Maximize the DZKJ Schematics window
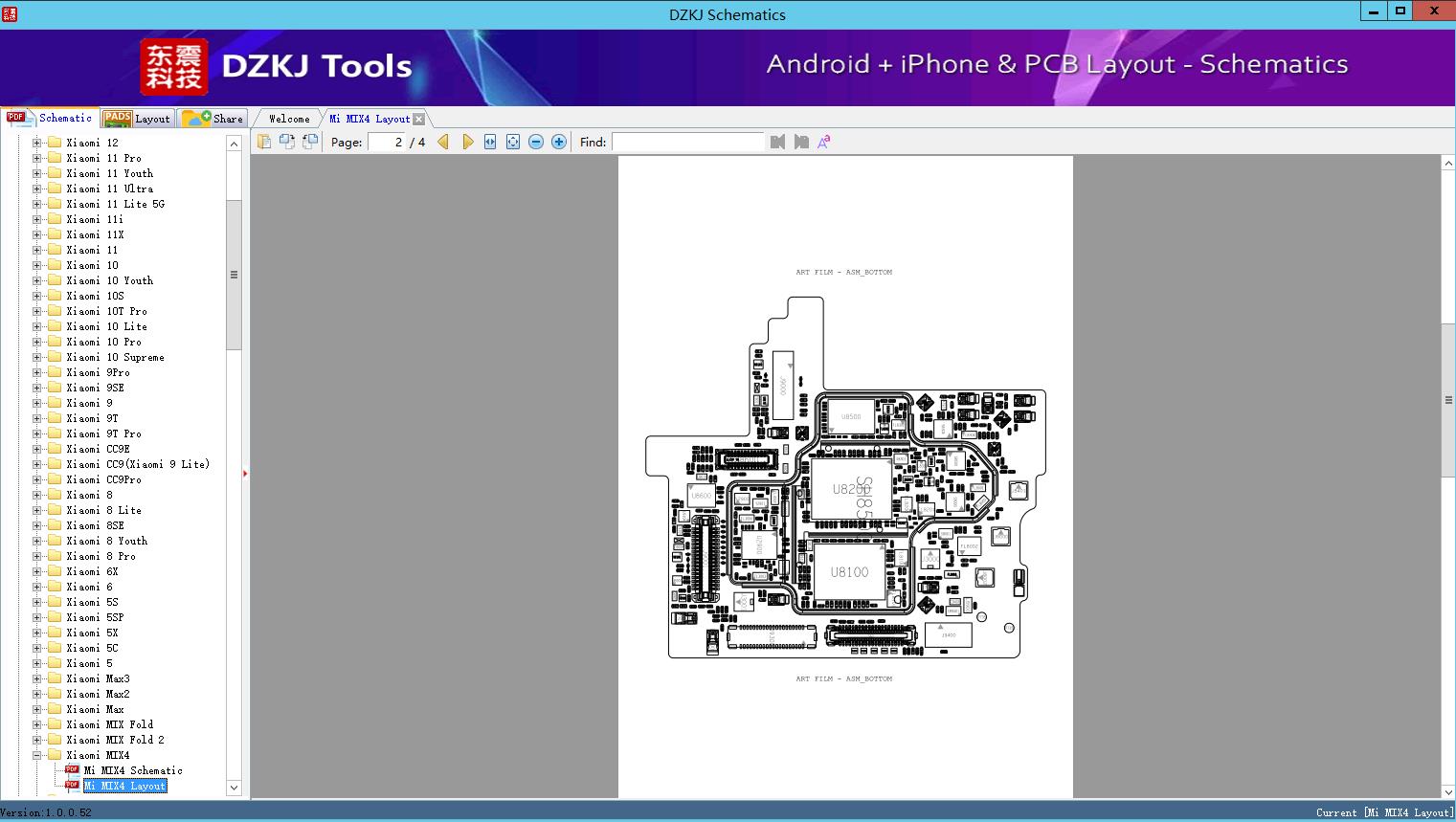The image size is (1456, 822). pos(1400,11)
